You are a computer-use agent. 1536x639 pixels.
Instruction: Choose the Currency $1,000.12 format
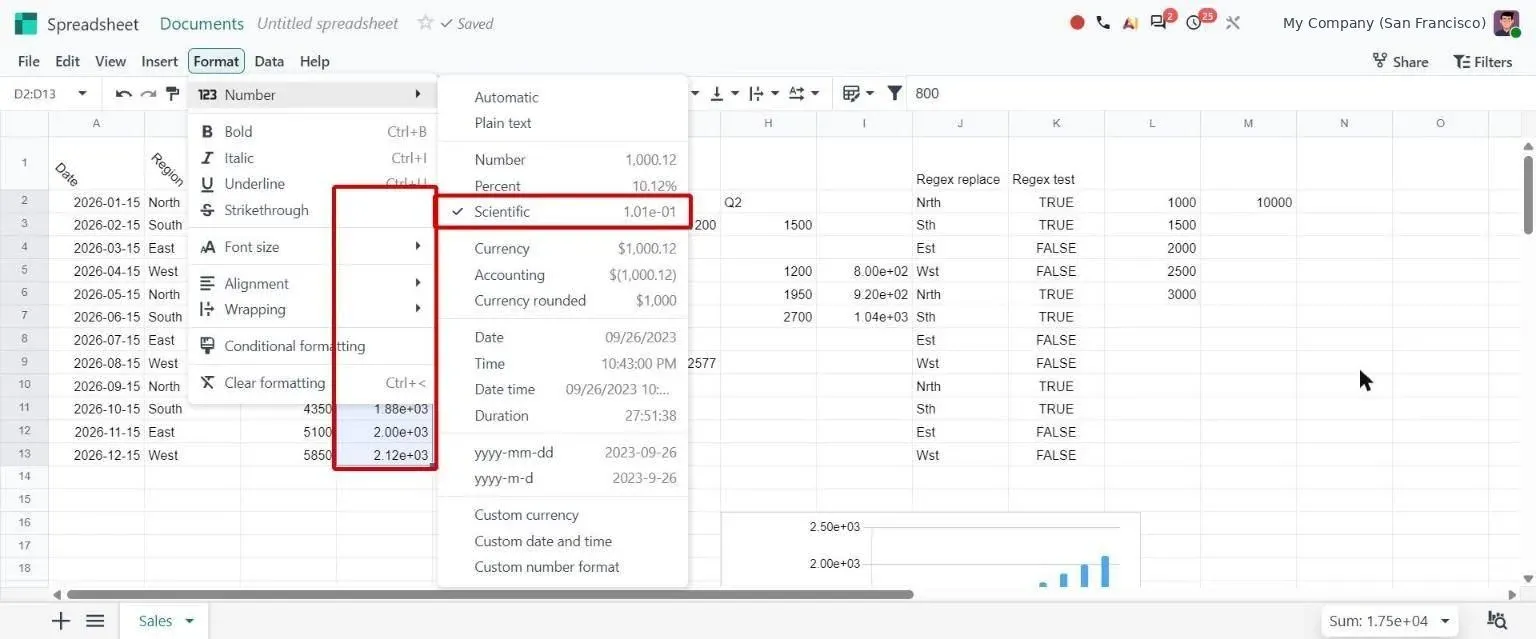[562, 249]
